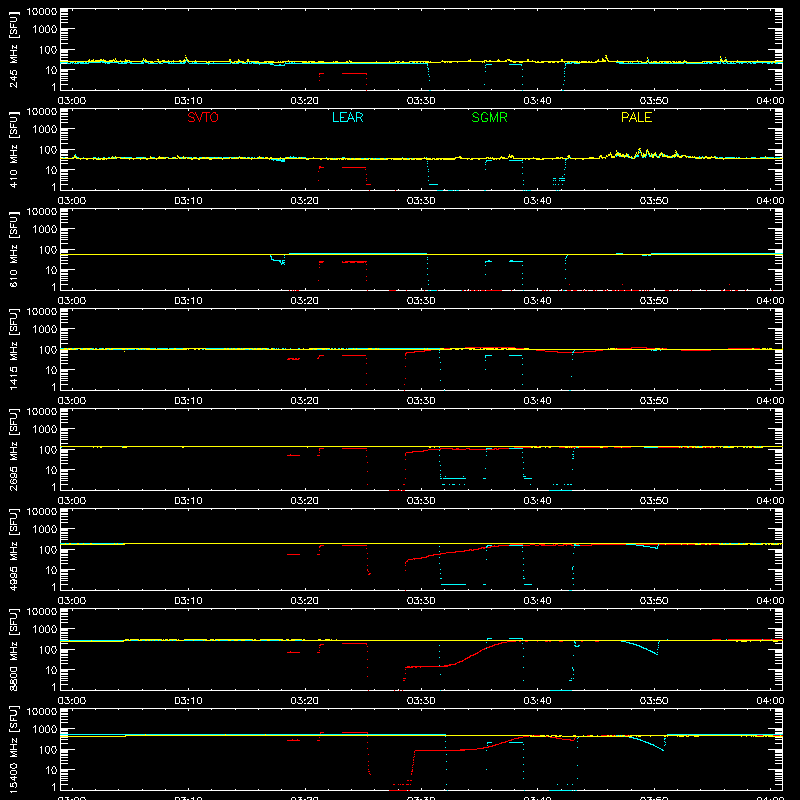Select the 610 MHz [SFU] axis label

[x=14, y=249]
